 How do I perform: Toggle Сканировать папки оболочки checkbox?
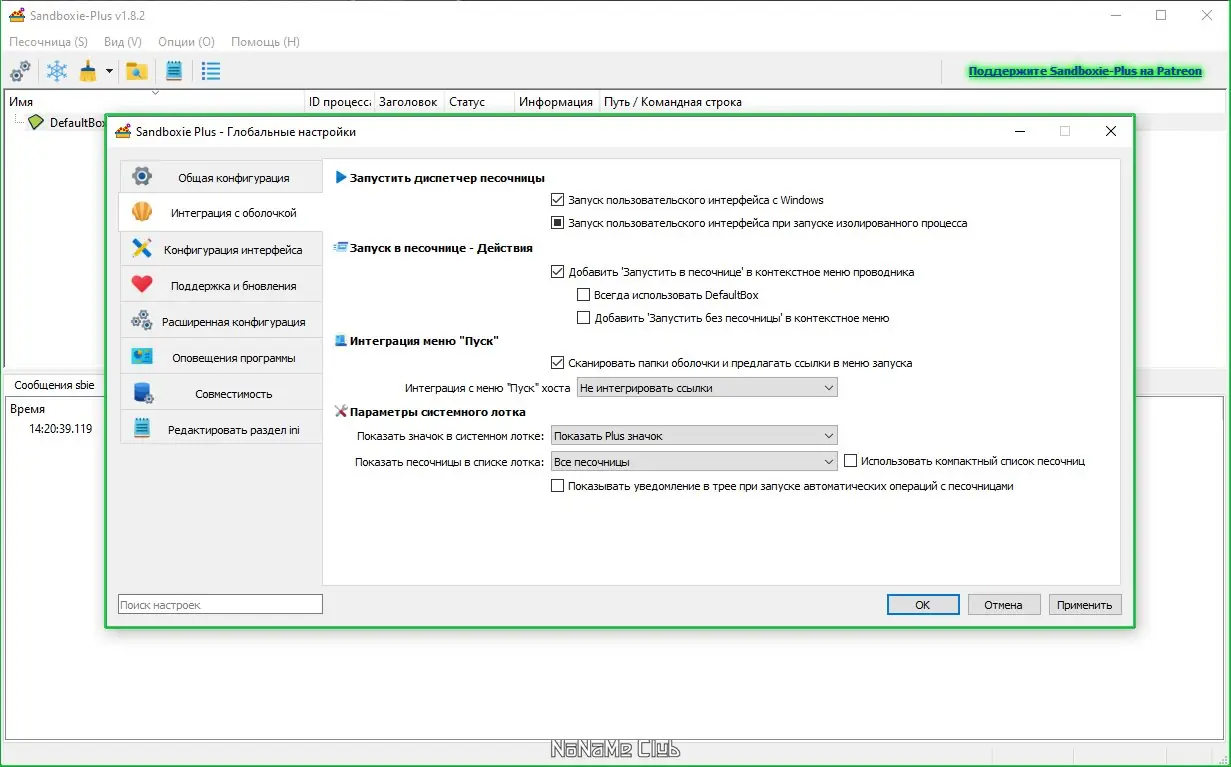(558, 363)
